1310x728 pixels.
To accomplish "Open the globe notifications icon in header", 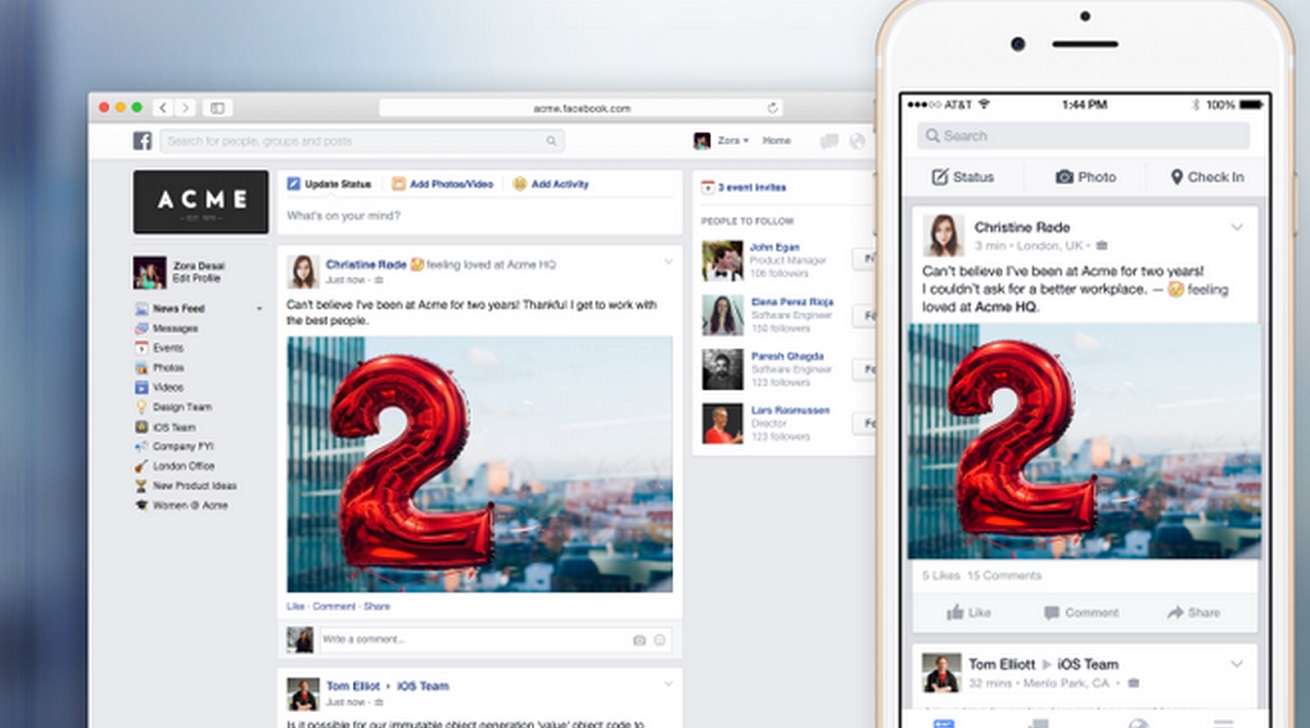I will pyautogui.click(x=857, y=142).
